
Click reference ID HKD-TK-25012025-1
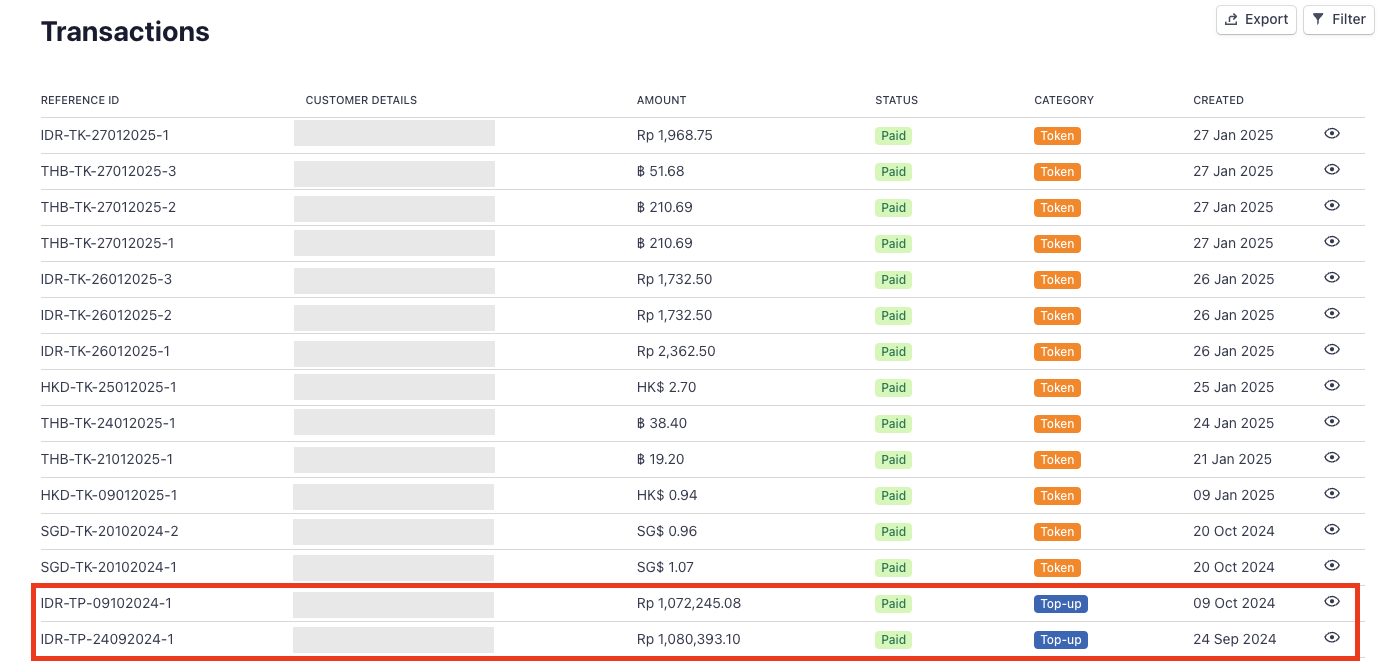108,387
